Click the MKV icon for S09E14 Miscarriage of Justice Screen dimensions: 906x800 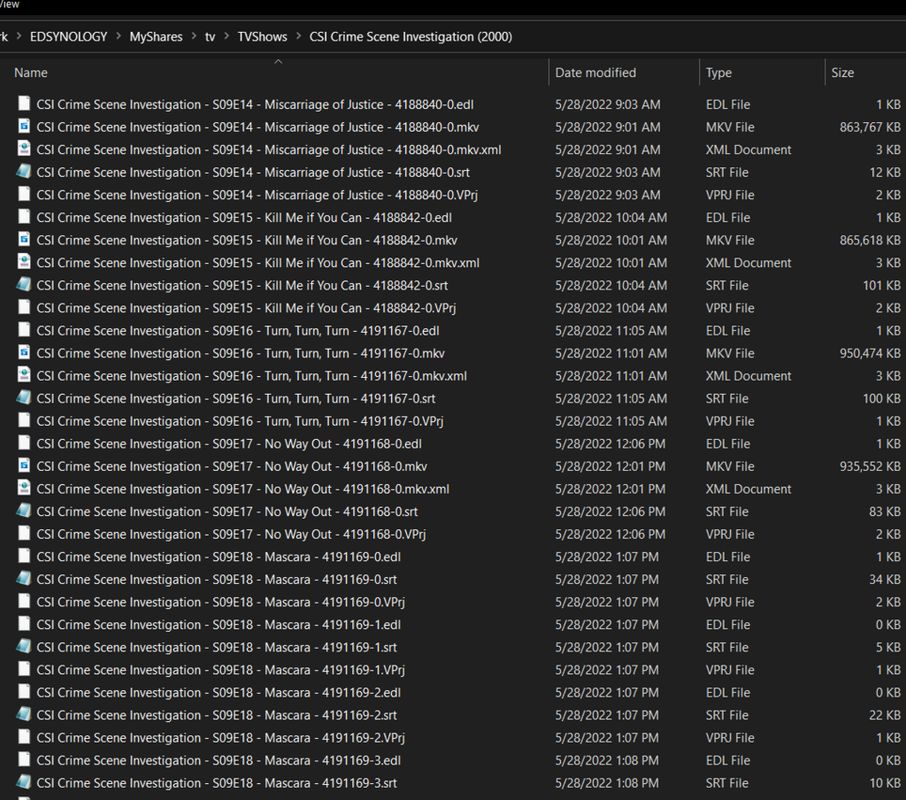pyautogui.click(x=24, y=126)
